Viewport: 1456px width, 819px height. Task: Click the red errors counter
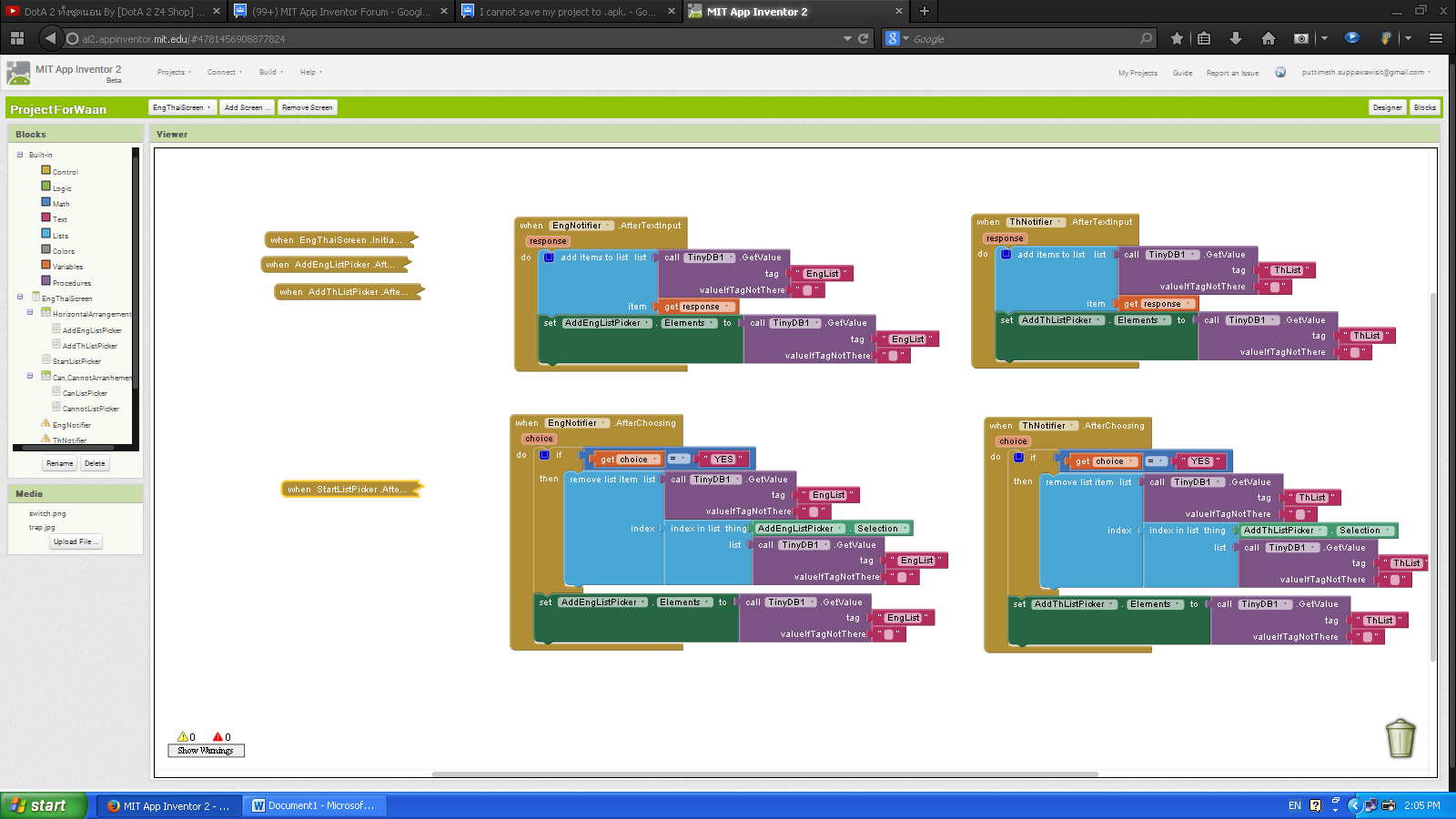pyautogui.click(x=221, y=737)
